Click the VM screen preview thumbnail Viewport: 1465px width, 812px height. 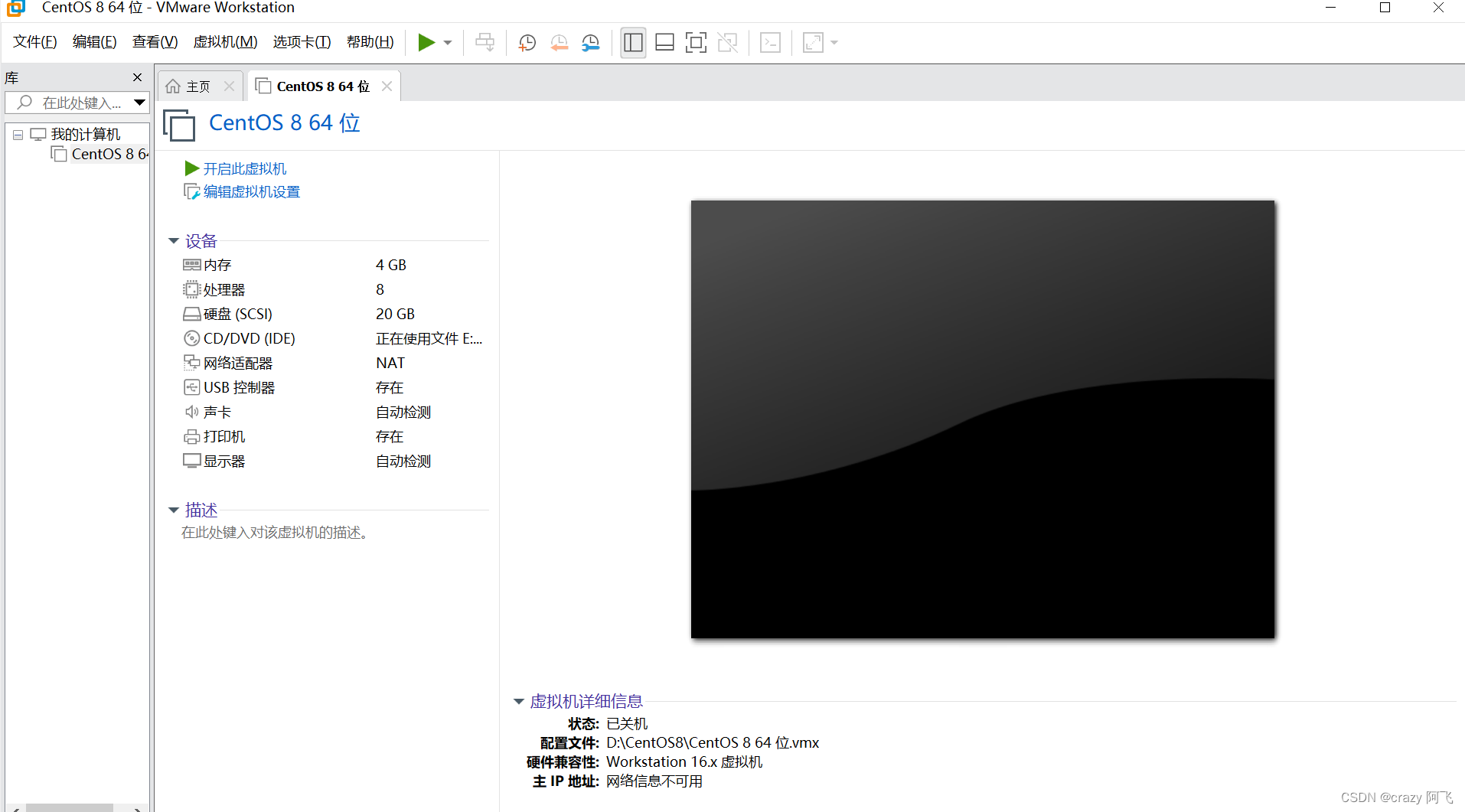click(982, 418)
